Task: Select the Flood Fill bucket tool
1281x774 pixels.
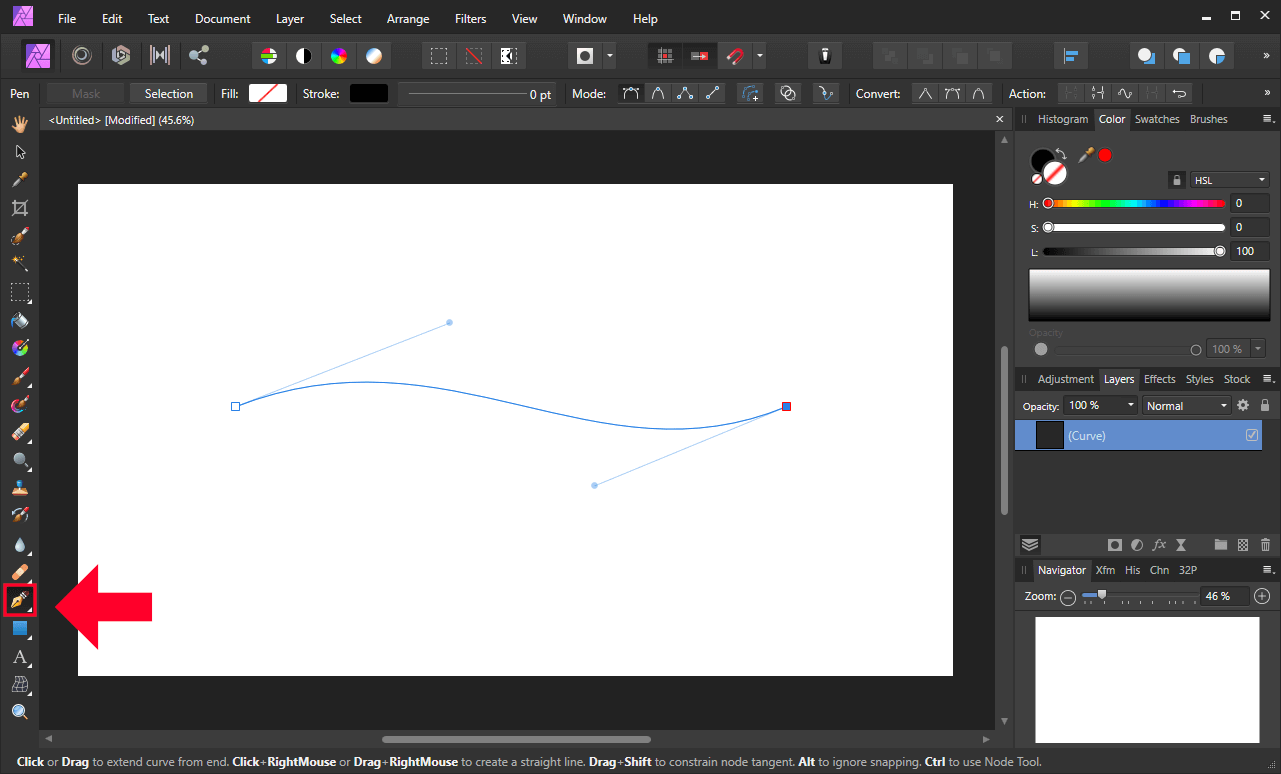Action: pos(19,321)
